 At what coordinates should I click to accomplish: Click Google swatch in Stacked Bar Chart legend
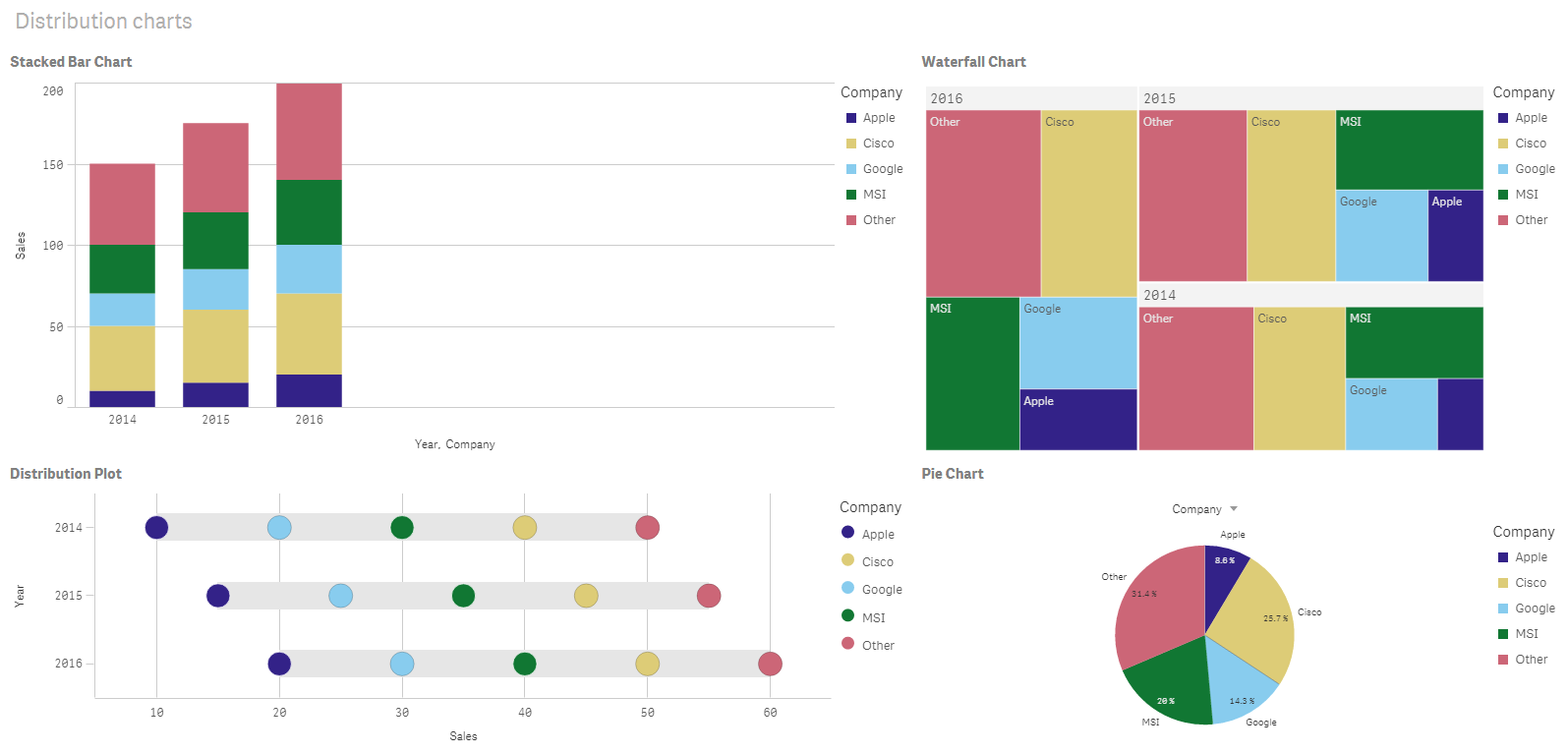tap(851, 169)
